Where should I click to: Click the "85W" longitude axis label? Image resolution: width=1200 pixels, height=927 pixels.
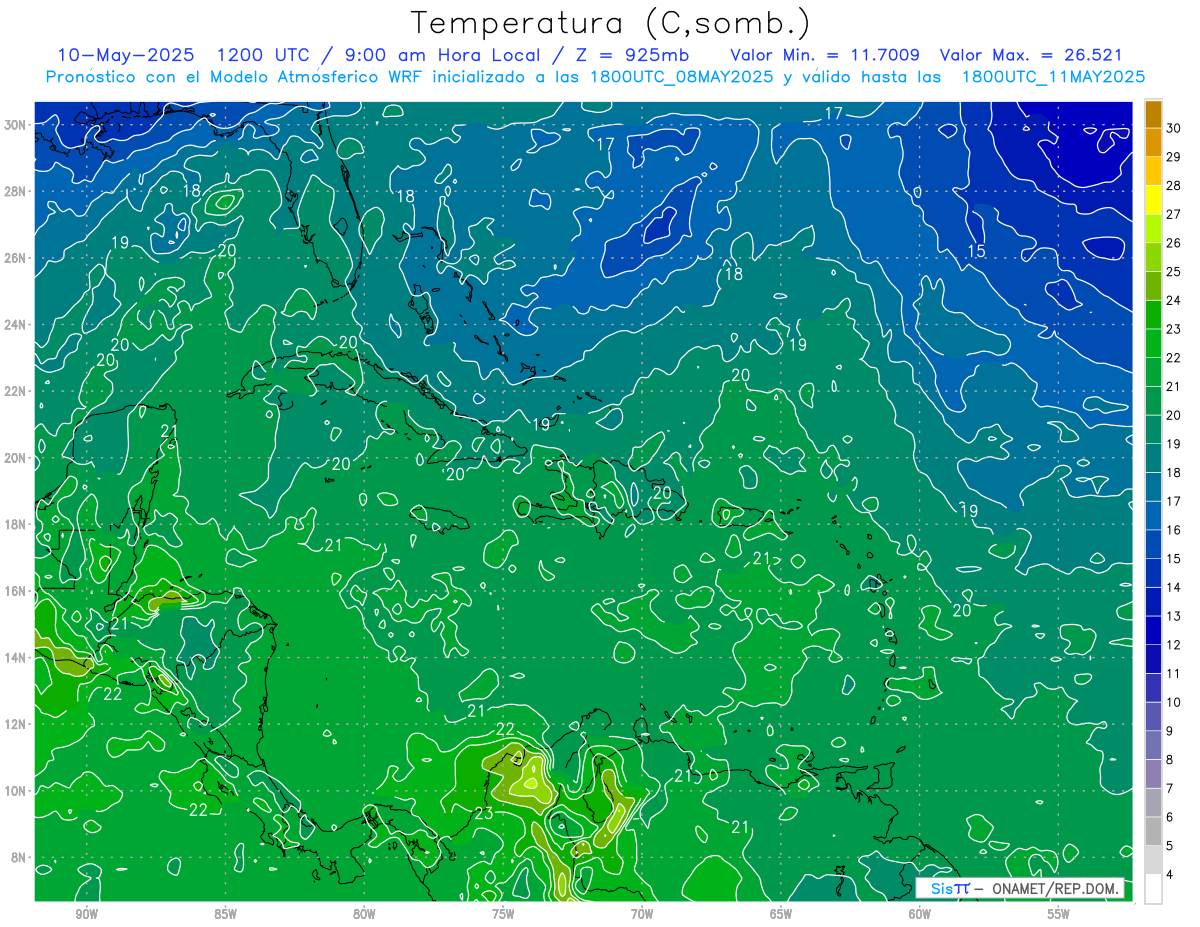tap(225, 914)
